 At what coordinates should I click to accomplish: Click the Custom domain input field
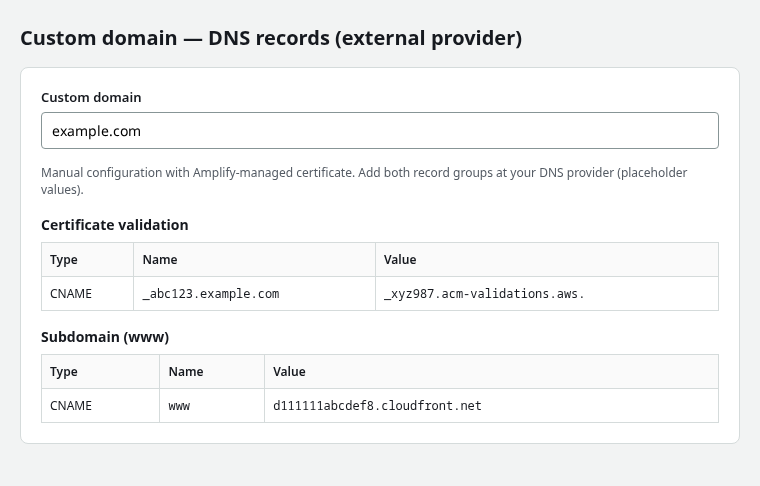tap(380, 130)
